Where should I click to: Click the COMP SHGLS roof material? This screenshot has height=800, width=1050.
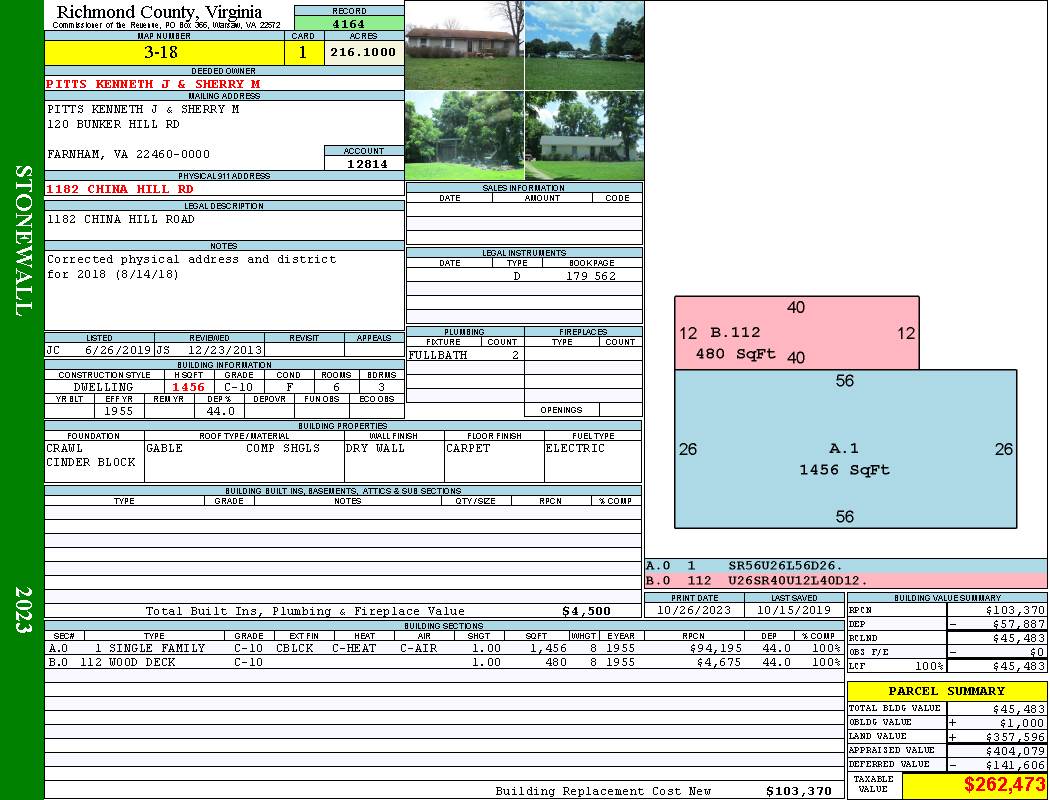coord(283,448)
